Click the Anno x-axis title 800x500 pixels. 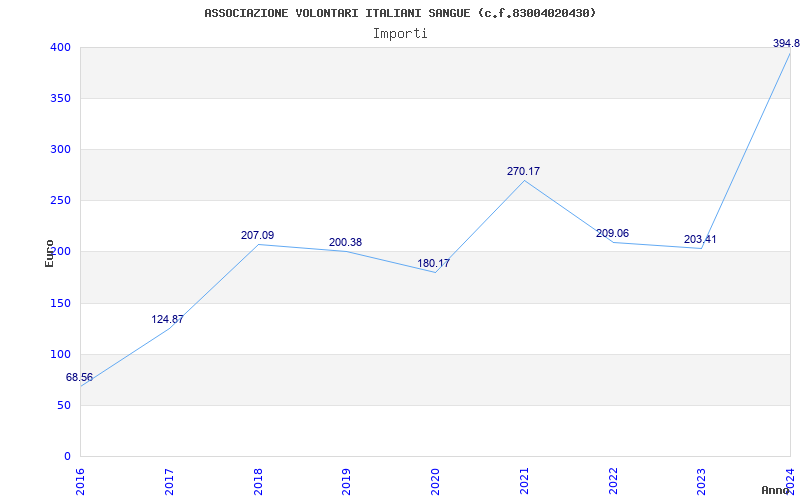point(775,490)
